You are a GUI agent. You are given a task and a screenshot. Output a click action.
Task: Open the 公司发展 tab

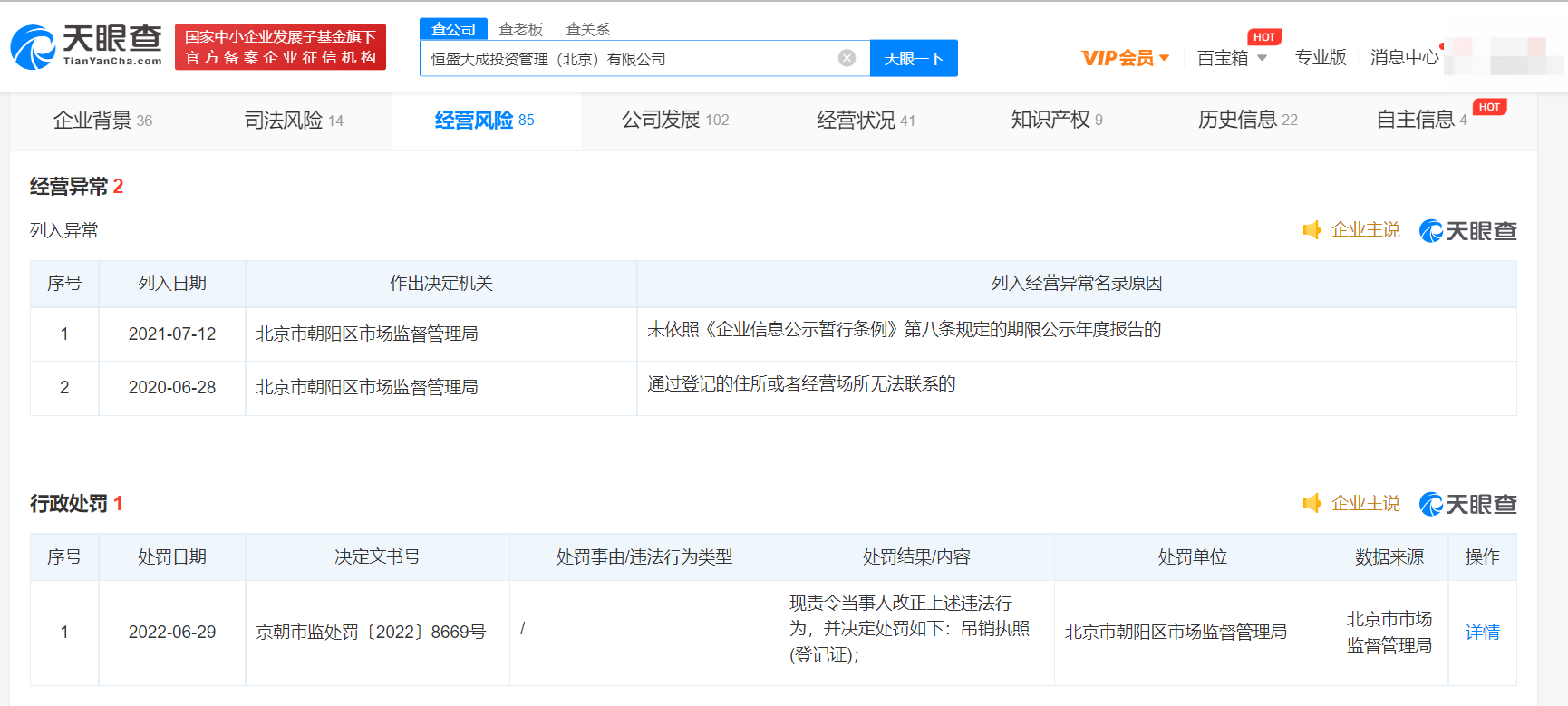tap(675, 120)
